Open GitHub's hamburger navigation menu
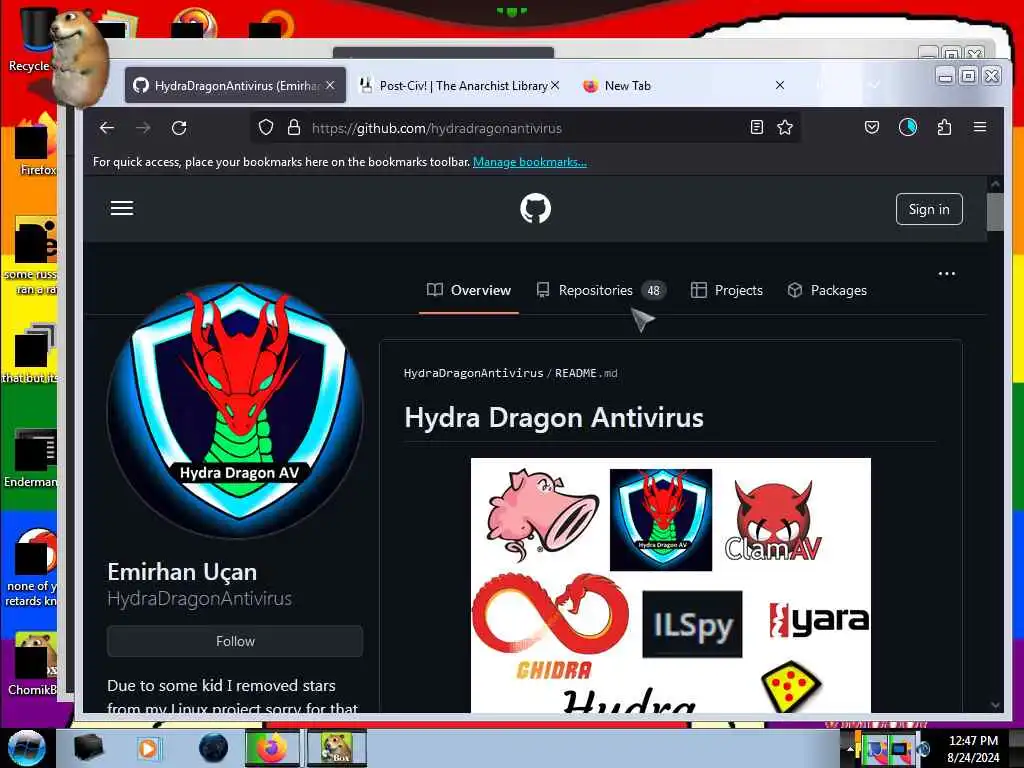This screenshot has height=768, width=1024. [122, 208]
